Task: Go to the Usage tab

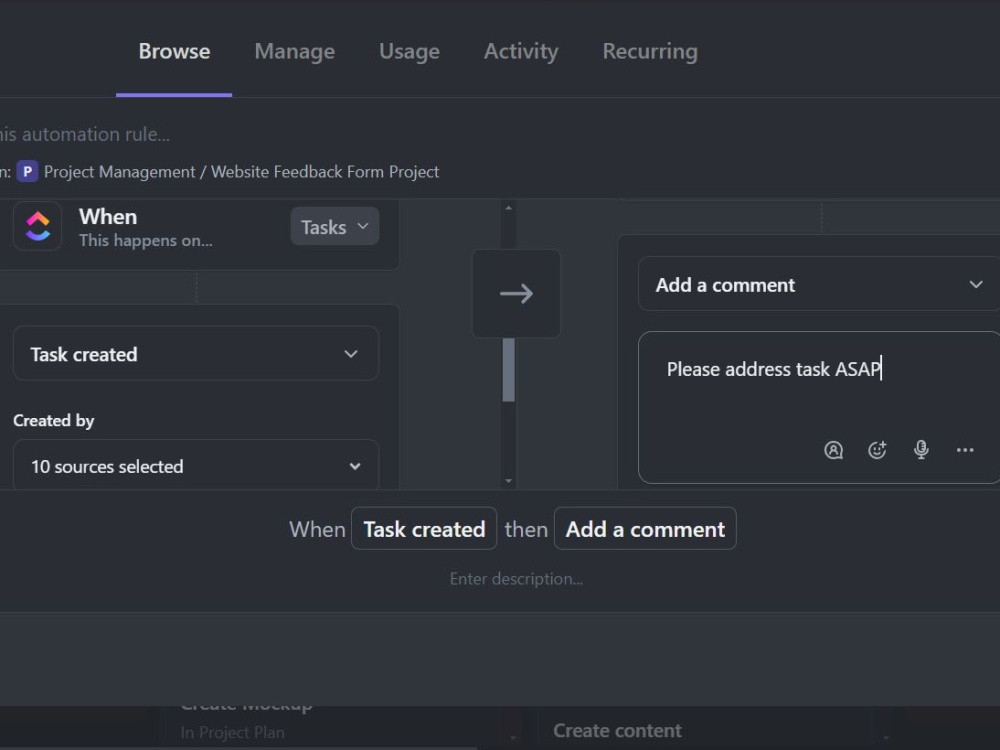Action: point(409,51)
